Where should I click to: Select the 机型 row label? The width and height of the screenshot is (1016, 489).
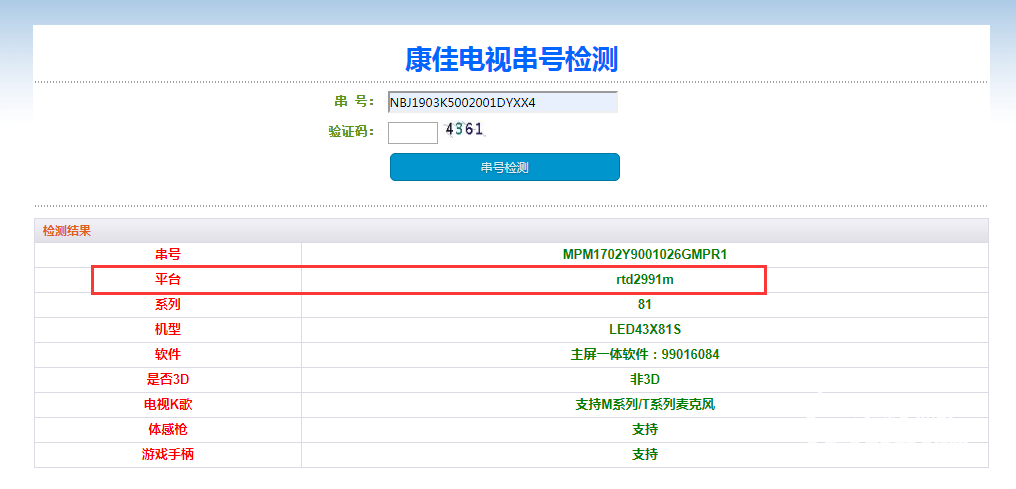point(168,330)
